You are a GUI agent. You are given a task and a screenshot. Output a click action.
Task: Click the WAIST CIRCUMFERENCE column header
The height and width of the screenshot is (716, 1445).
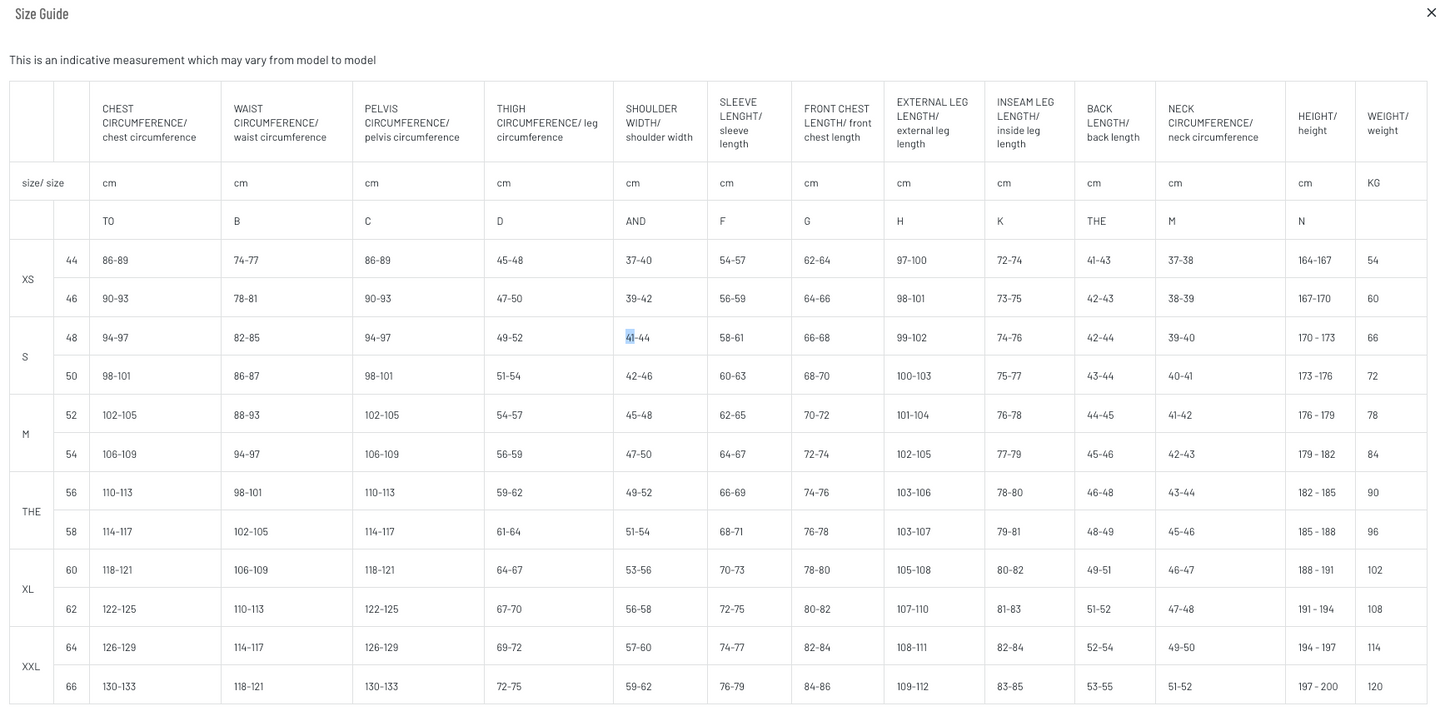[280, 123]
